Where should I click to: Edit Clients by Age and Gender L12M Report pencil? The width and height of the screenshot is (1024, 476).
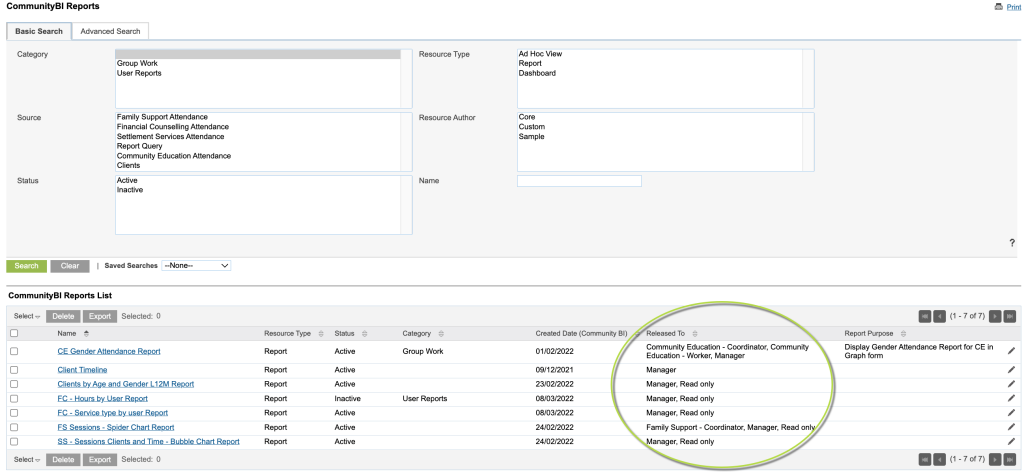(x=1012, y=384)
